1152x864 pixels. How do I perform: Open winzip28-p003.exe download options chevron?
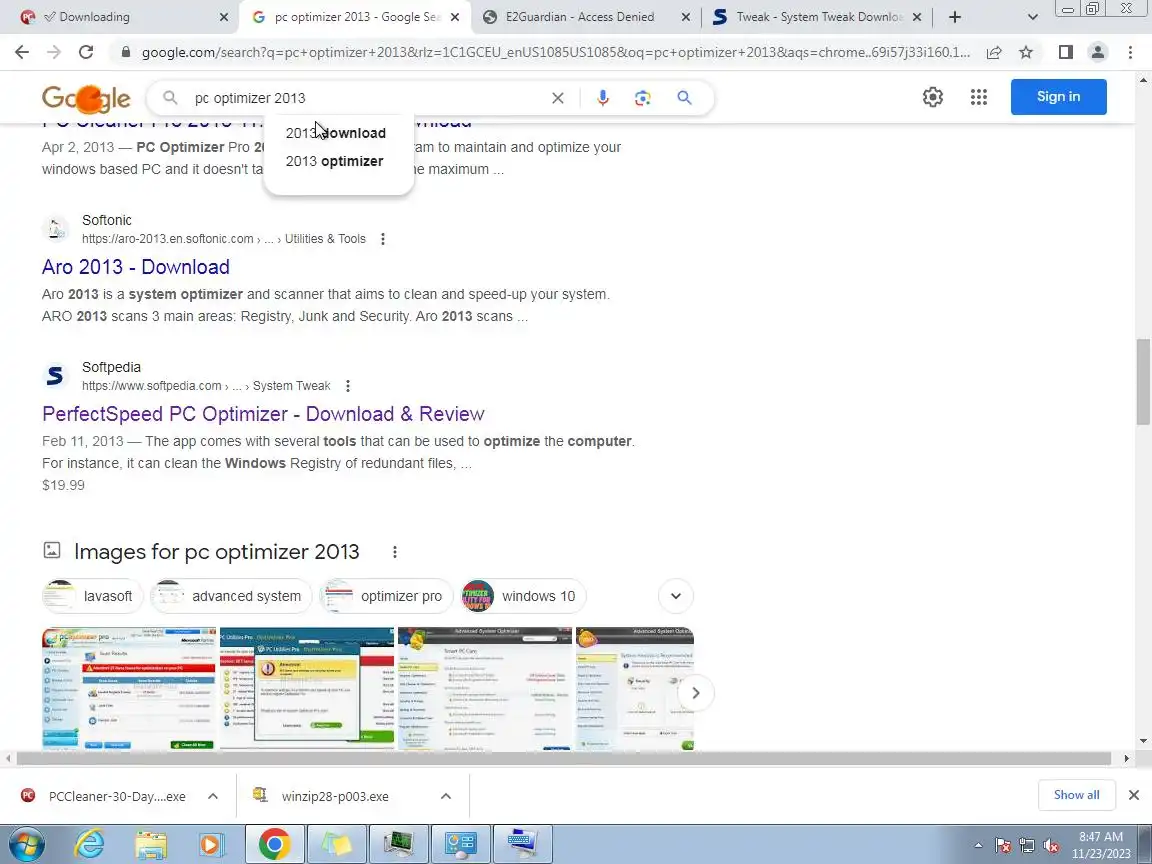445,796
